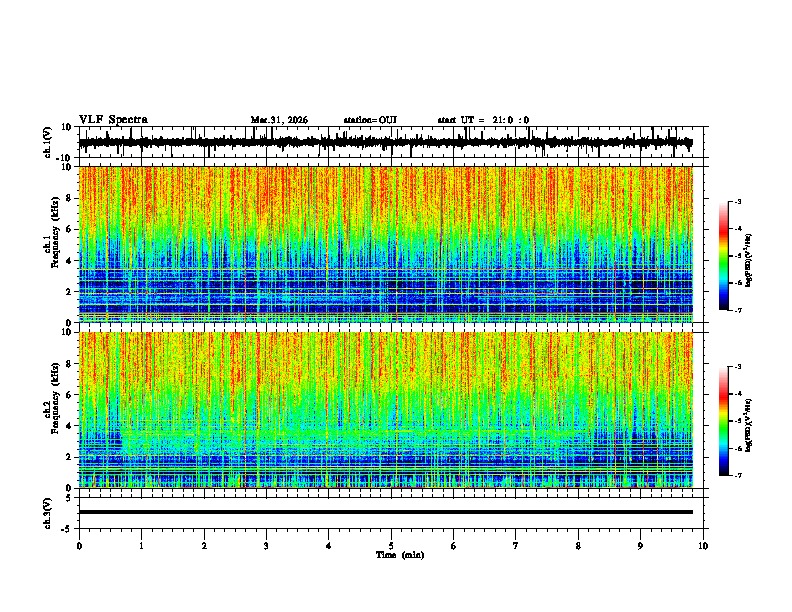Click the "station=OUJ" header label
This screenshot has height=612, width=792.
370,120
